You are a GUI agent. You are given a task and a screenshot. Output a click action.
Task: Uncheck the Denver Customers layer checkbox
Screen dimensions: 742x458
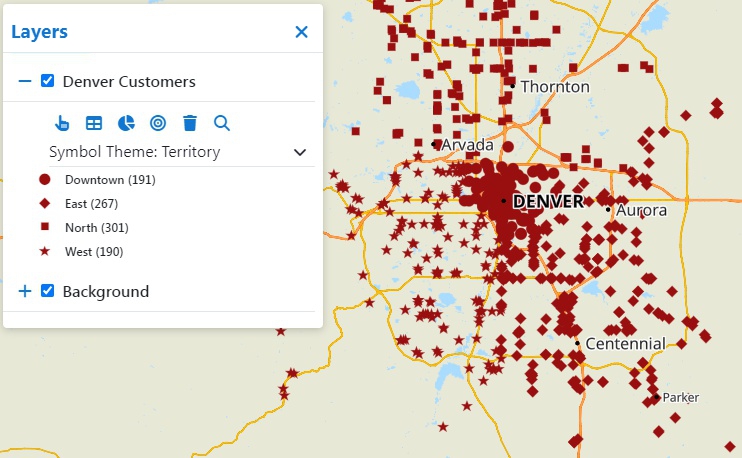pos(47,81)
